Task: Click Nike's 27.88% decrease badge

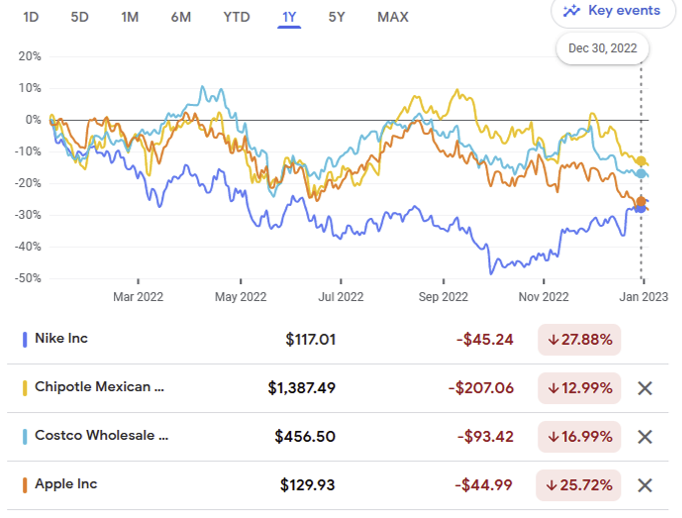Action: click(x=579, y=340)
